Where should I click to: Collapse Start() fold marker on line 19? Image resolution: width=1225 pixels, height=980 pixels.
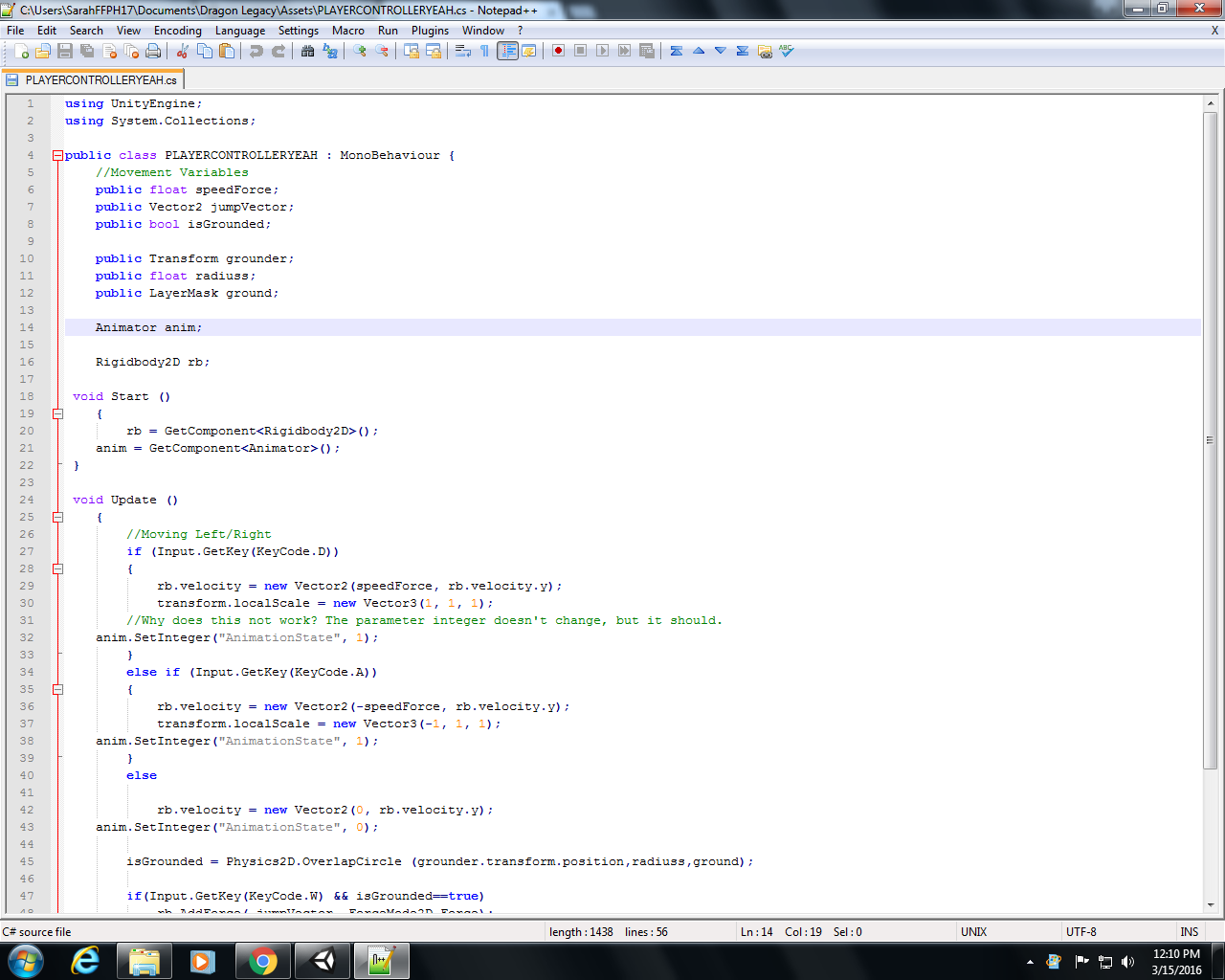[57, 413]
